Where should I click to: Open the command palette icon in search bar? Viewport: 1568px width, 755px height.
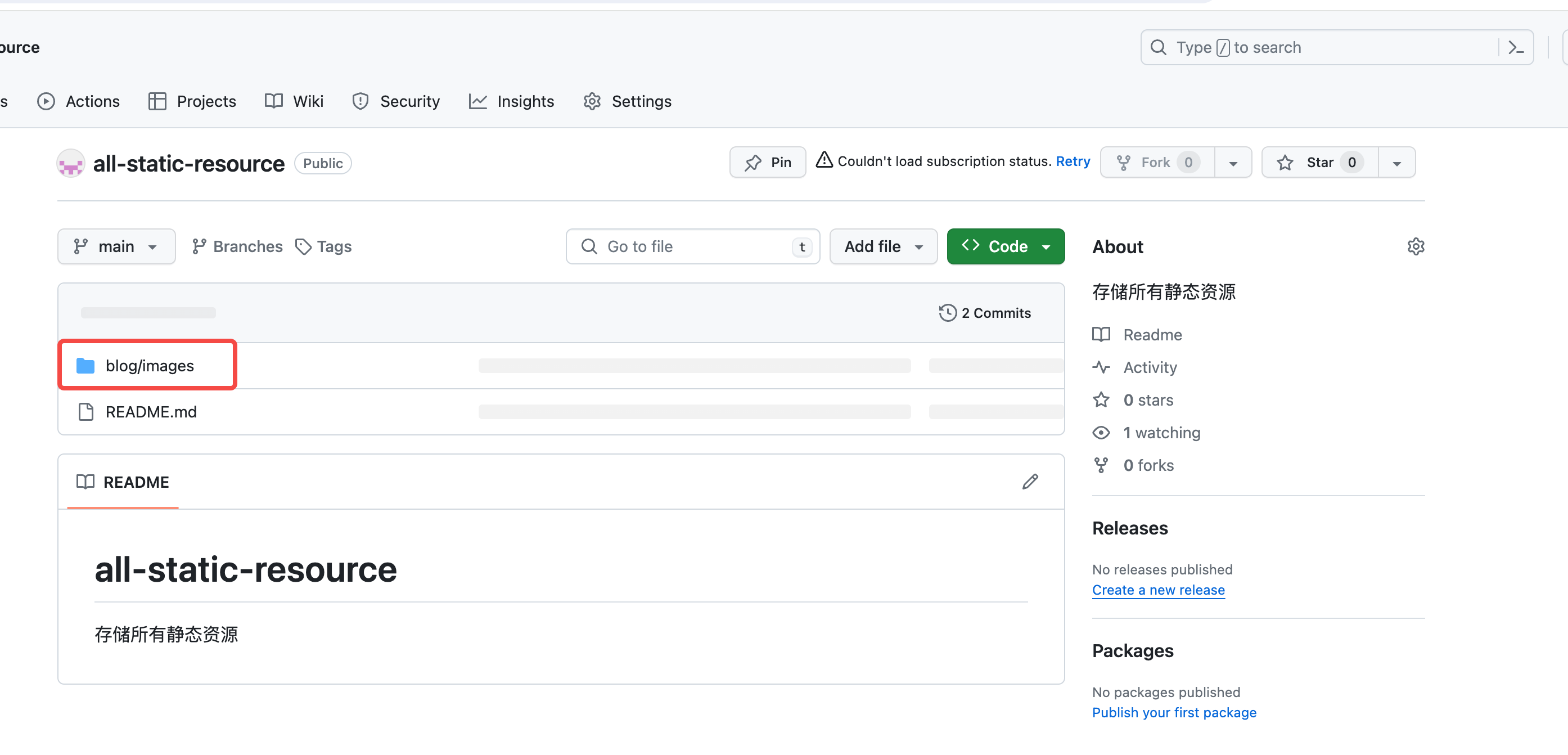[x=1516, y=47]
